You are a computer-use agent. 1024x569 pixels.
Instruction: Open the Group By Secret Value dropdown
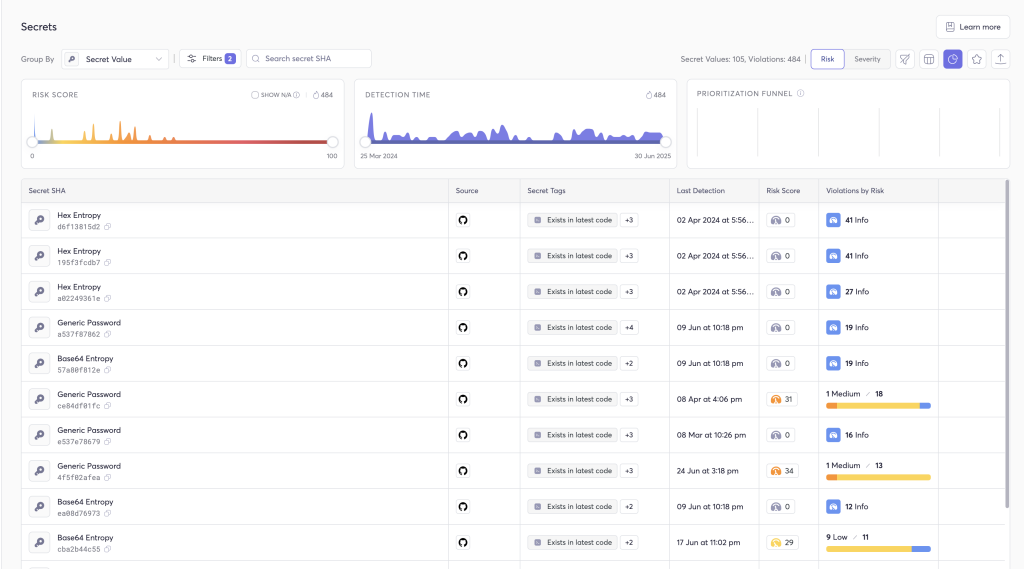(x=115, y=59)
